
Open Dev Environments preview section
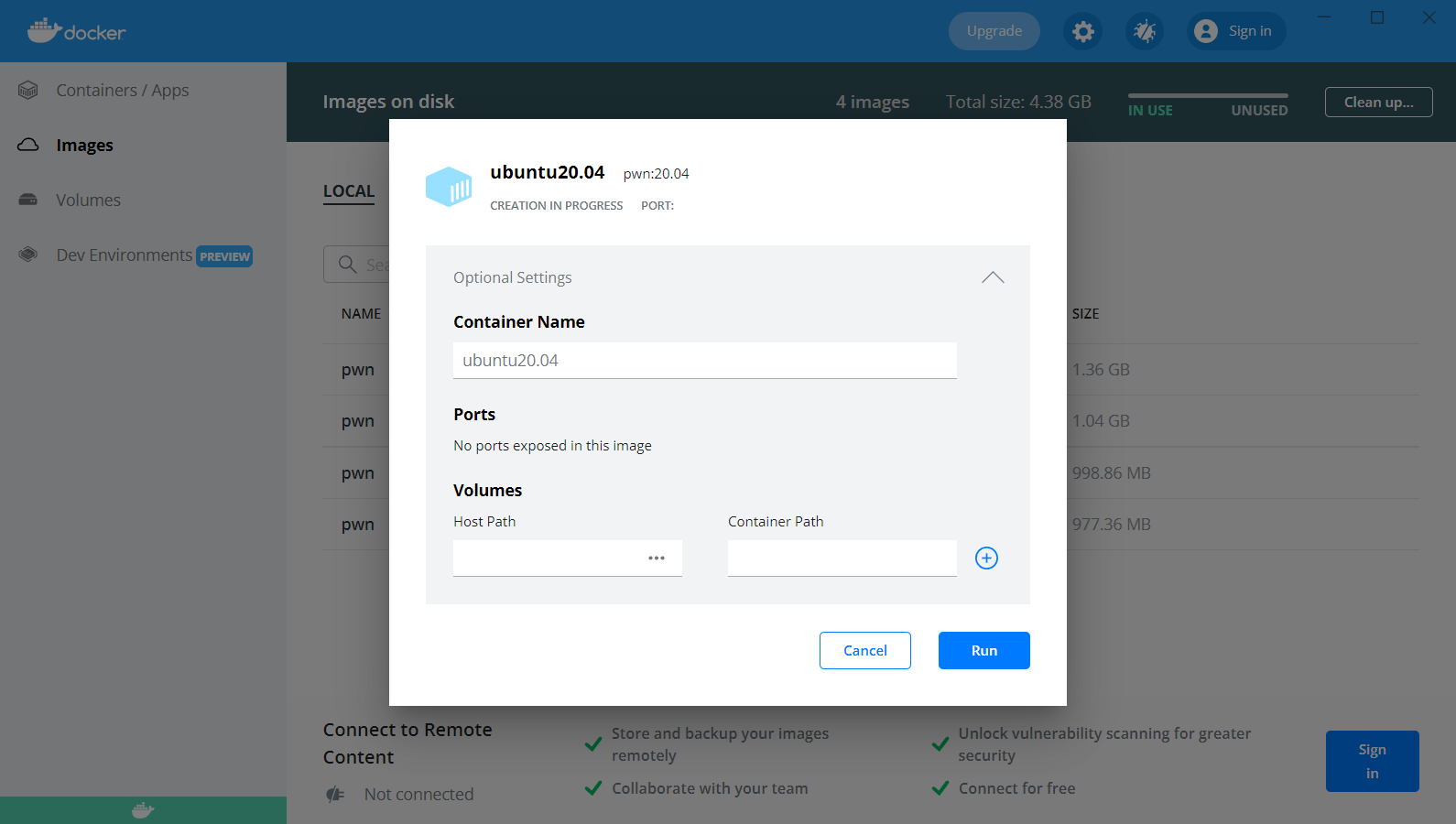pyautogui.click(x=125, y=255)
